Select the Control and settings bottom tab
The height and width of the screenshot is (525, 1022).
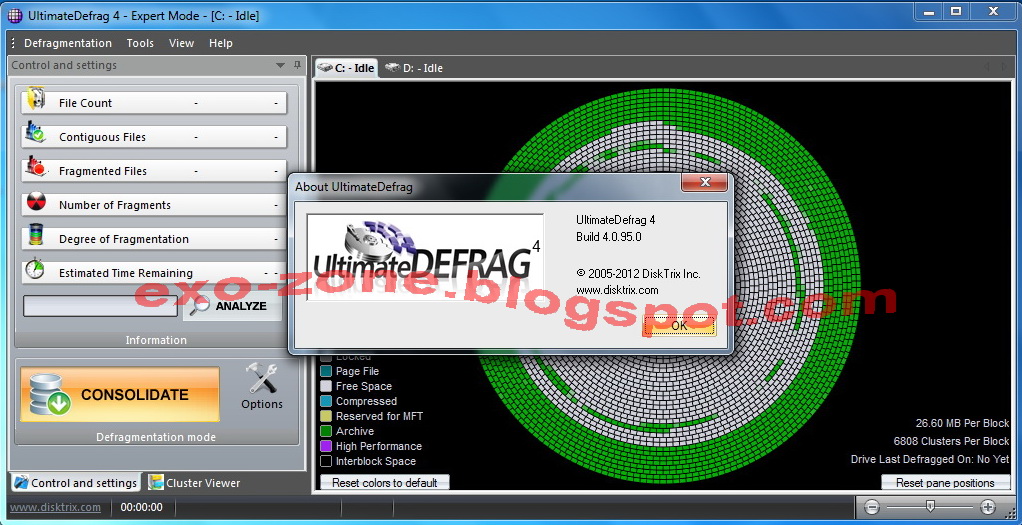75,483
